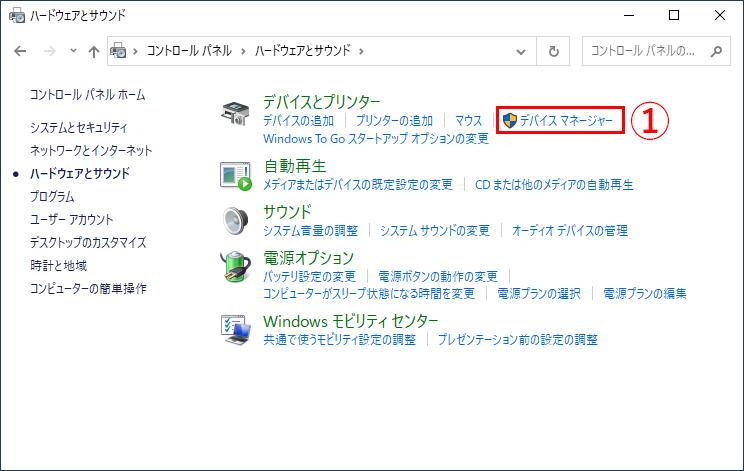The height and width of the screenshot is (471, 744).
Task: Open 自動再生 heading
Action: pyautogui.click(x=295, y=166)
